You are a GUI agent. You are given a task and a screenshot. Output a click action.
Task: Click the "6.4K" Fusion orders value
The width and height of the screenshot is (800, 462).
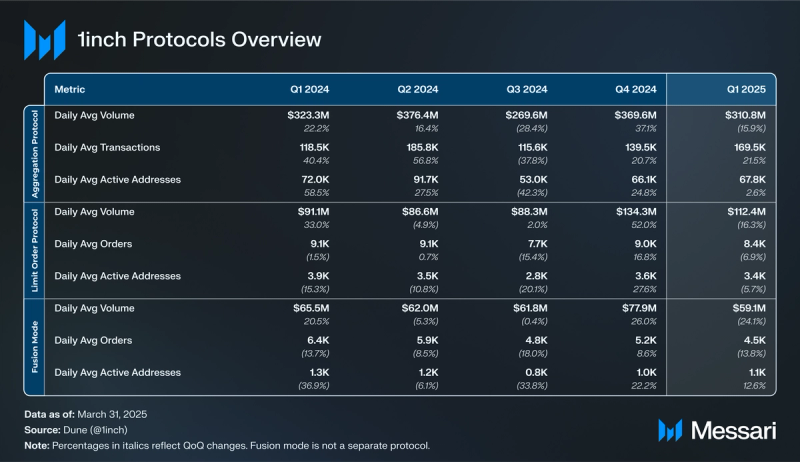tap(318, 340)
